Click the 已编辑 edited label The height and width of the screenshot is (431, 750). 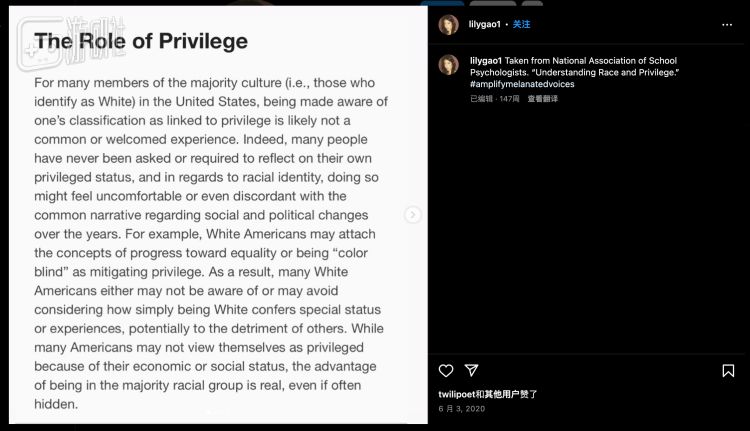pyautogui.click(x=480, y=98)
